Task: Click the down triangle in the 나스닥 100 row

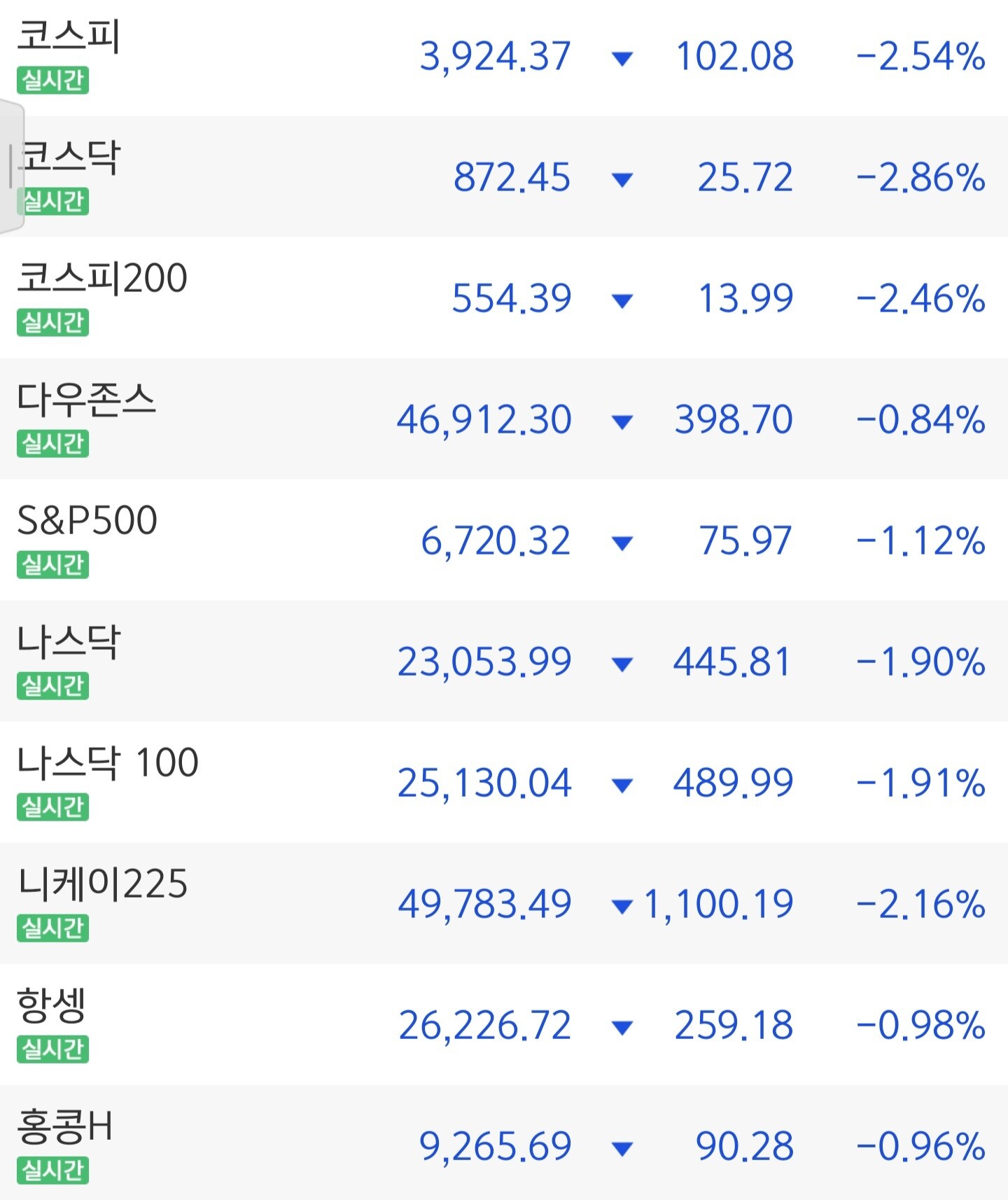Action: pyautogui.click(x=622, y=785)
